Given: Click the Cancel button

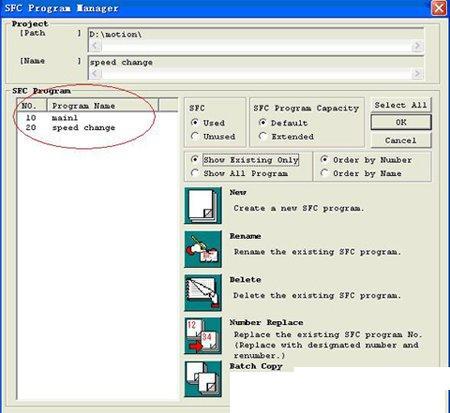Looking at the screenshot, I should coord(401,140).
